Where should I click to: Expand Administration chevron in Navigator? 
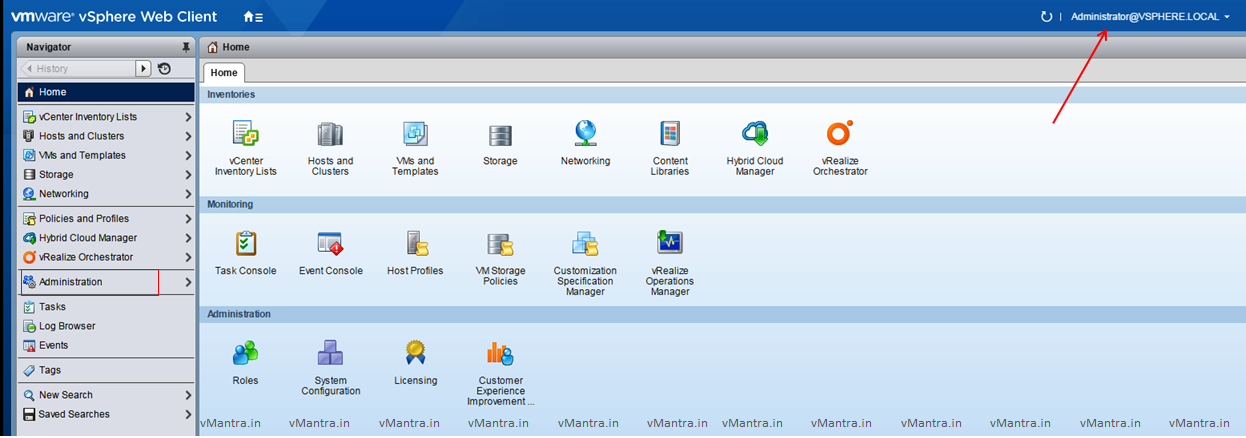(188, 282)
